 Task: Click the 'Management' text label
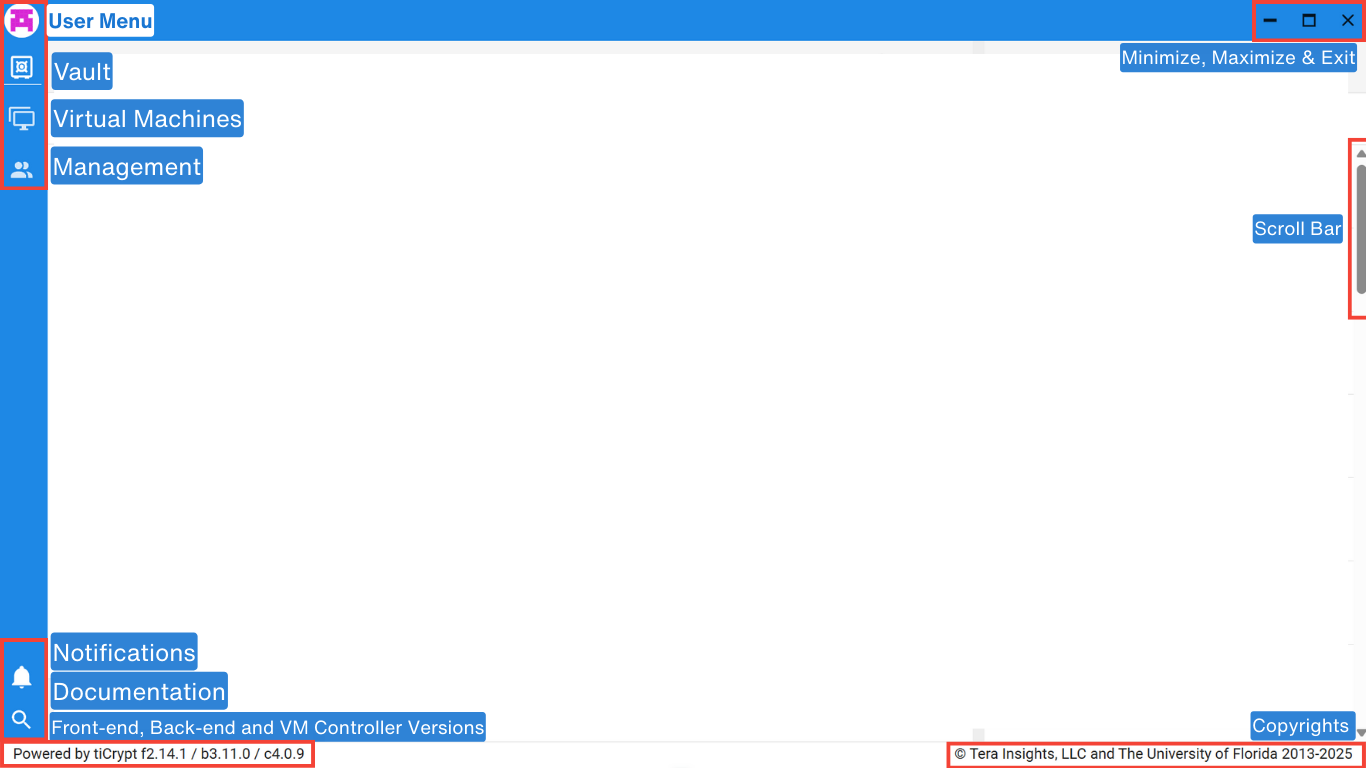click(127, 167)
